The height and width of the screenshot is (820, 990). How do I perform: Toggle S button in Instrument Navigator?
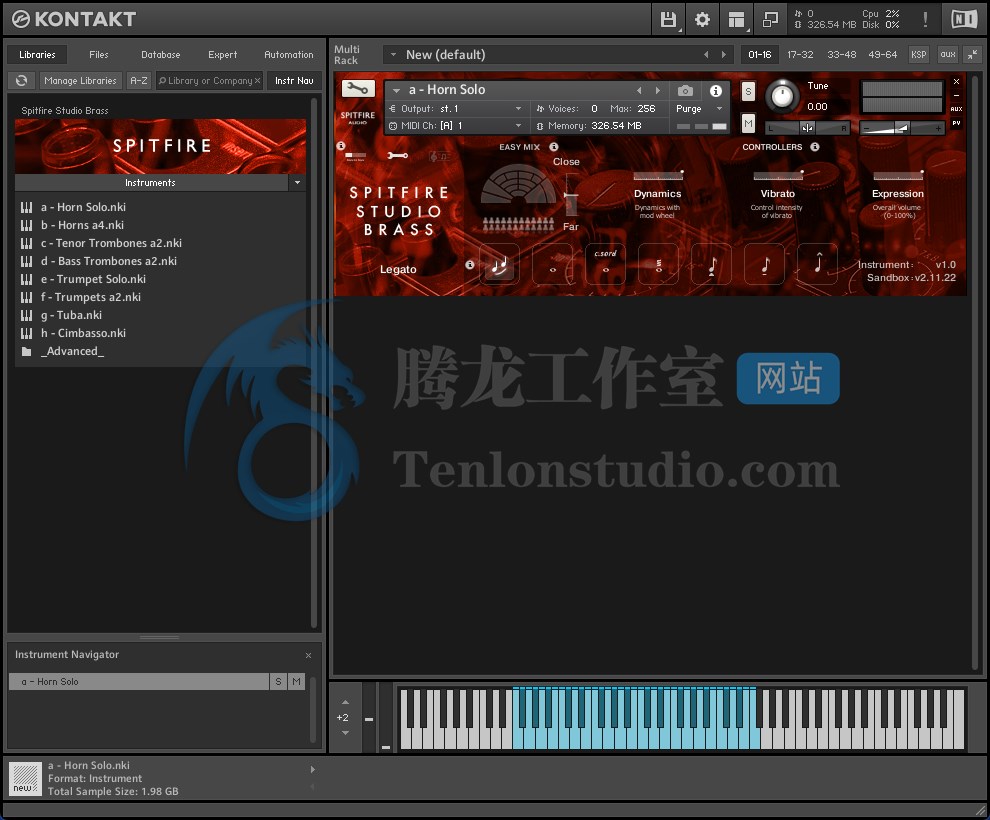[x=278, y=682]
